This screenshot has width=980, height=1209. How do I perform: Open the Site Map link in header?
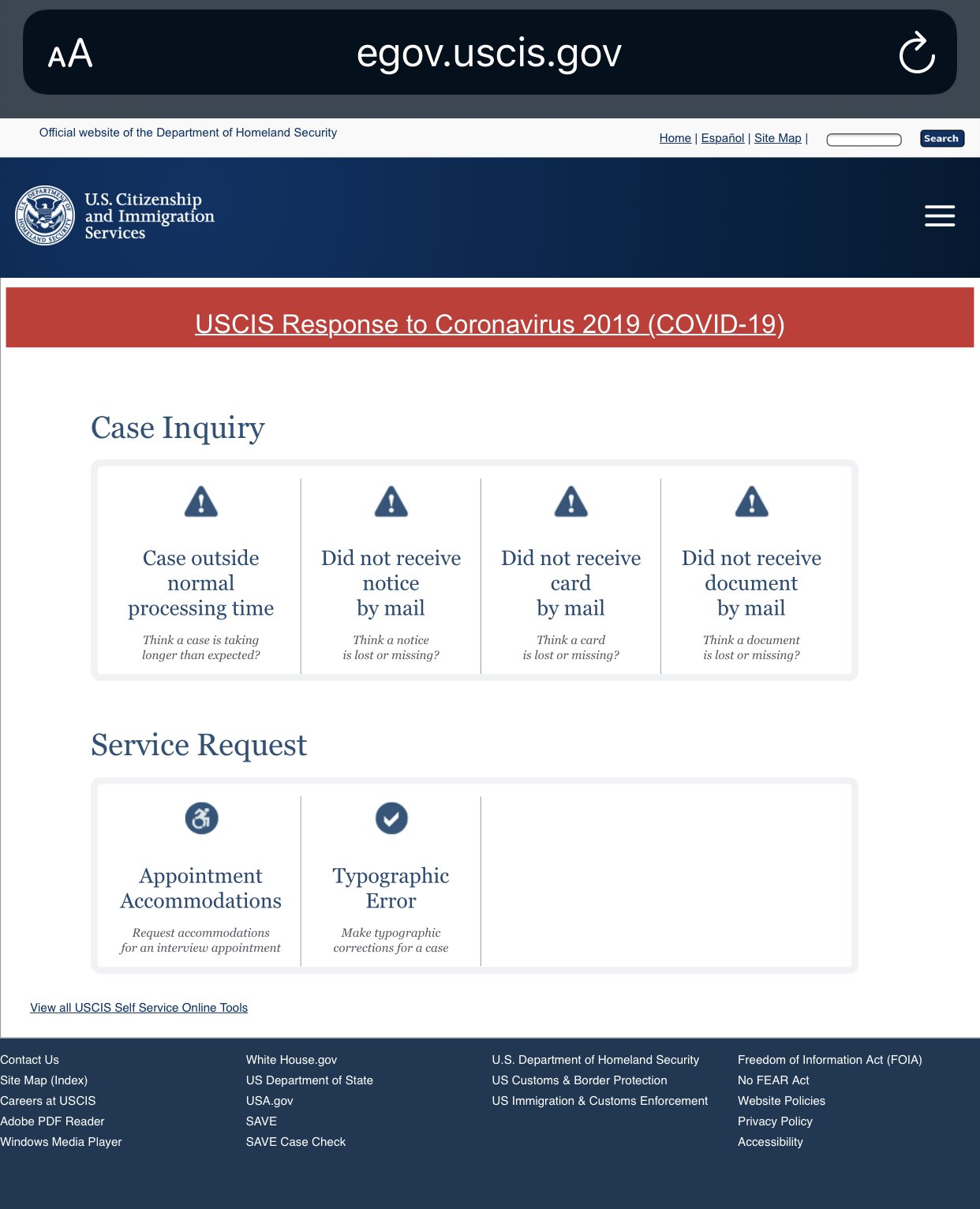tap(778, 138)
